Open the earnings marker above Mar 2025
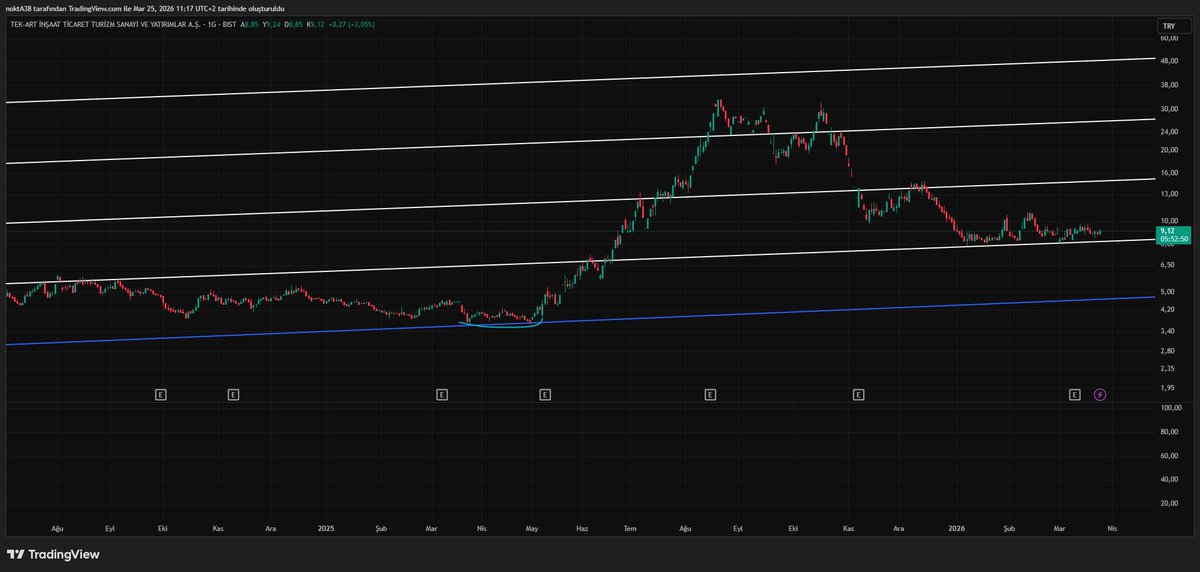Viewport: 1200px width, 572px height. click(x=441, y=395)
